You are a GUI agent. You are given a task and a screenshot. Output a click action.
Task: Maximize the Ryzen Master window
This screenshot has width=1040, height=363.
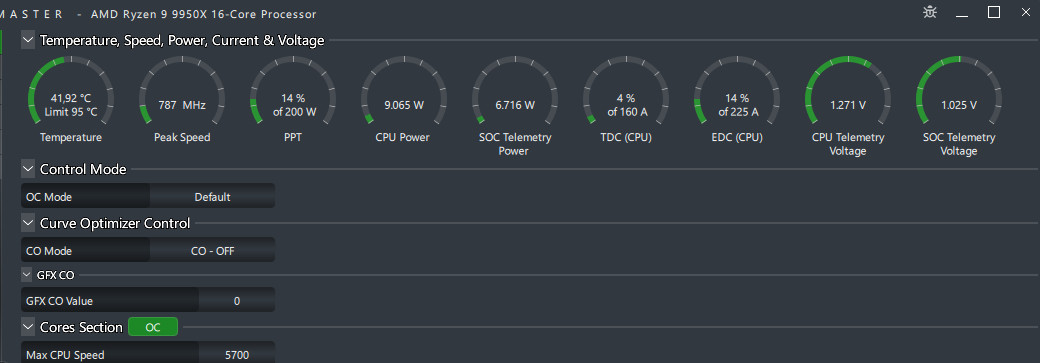point(994,12)
